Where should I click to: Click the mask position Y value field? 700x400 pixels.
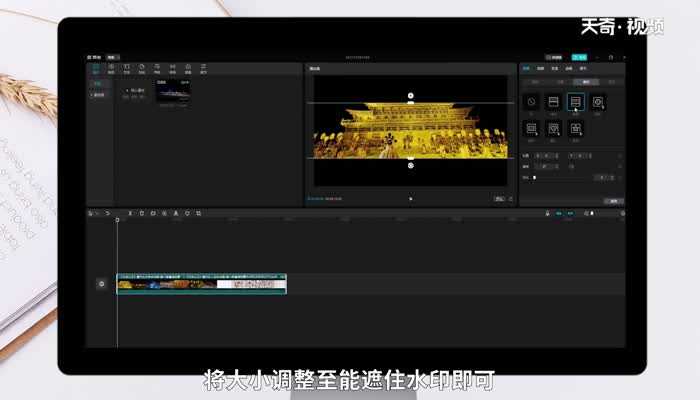point(580,155)
